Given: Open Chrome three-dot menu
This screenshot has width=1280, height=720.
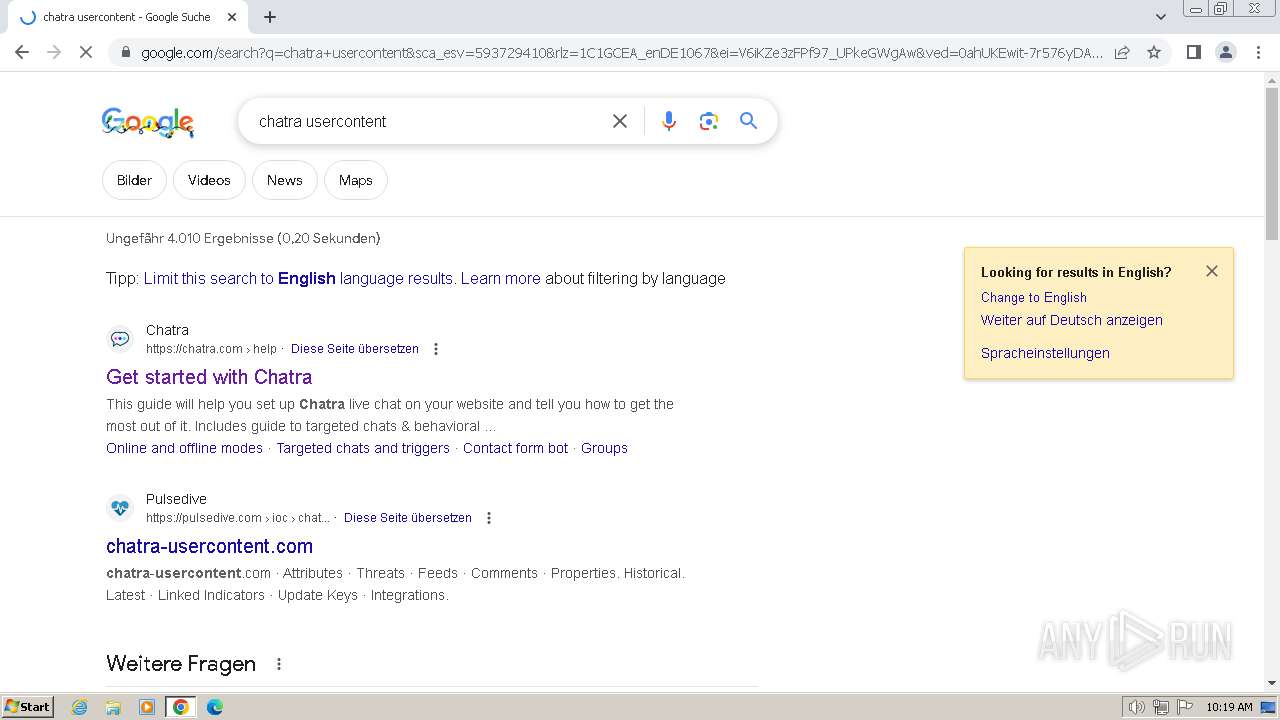Looking at the screenshot, I should pos(1258,52).
